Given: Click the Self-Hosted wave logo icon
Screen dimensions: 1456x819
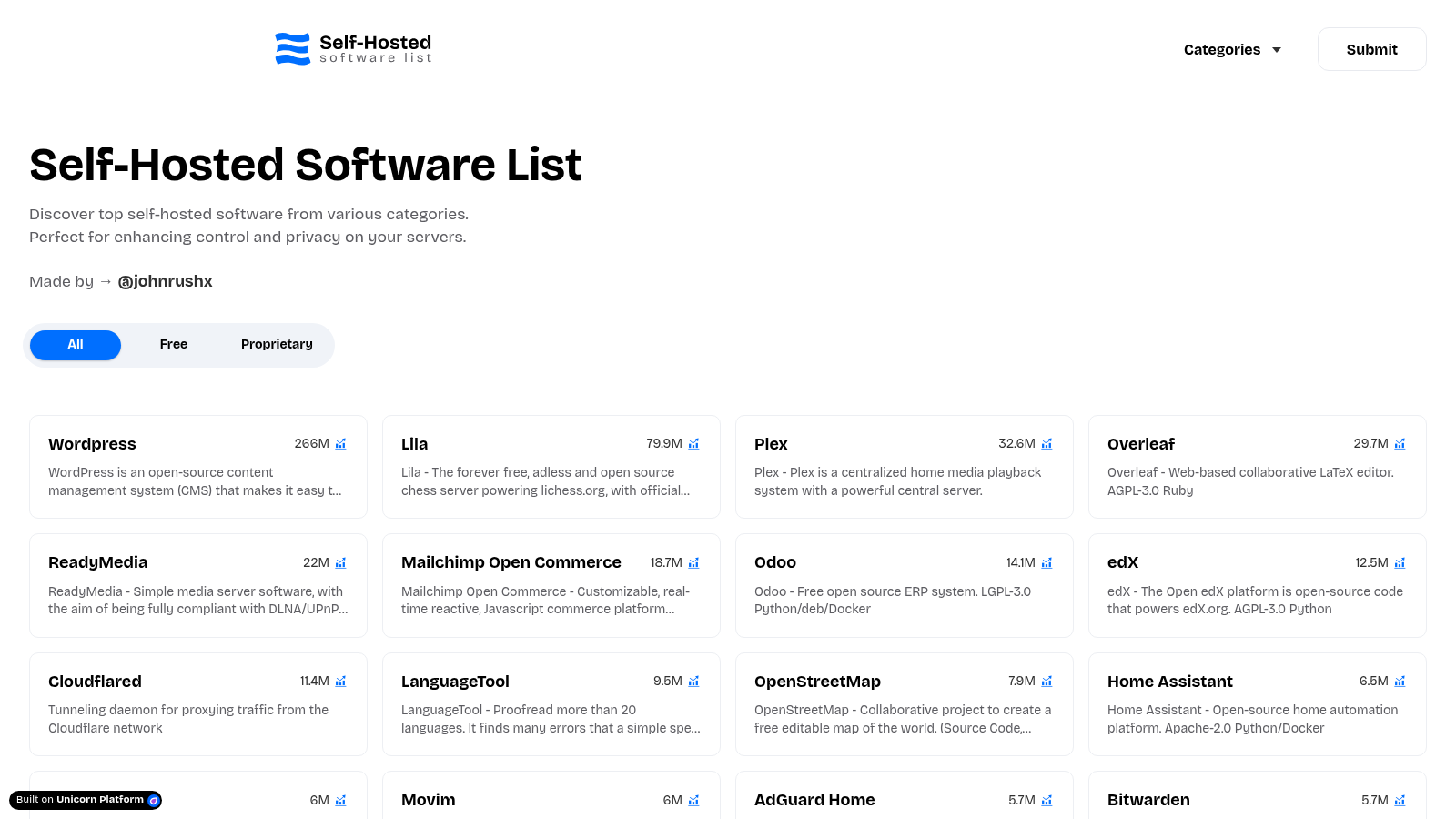Looking at the screenshot, I should [292, 49].
